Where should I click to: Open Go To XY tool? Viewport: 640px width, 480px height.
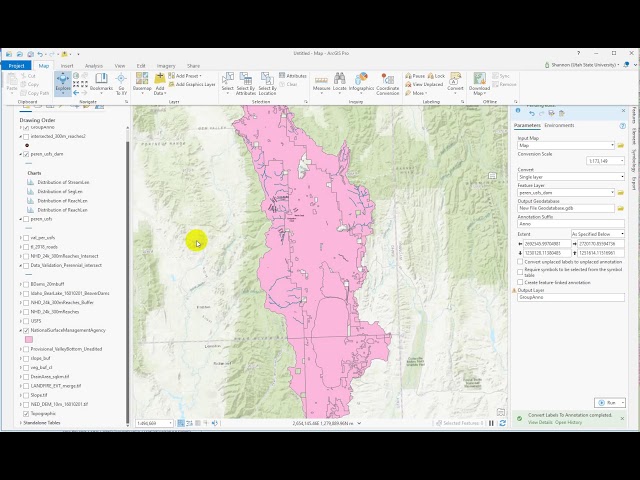point(121,83)
